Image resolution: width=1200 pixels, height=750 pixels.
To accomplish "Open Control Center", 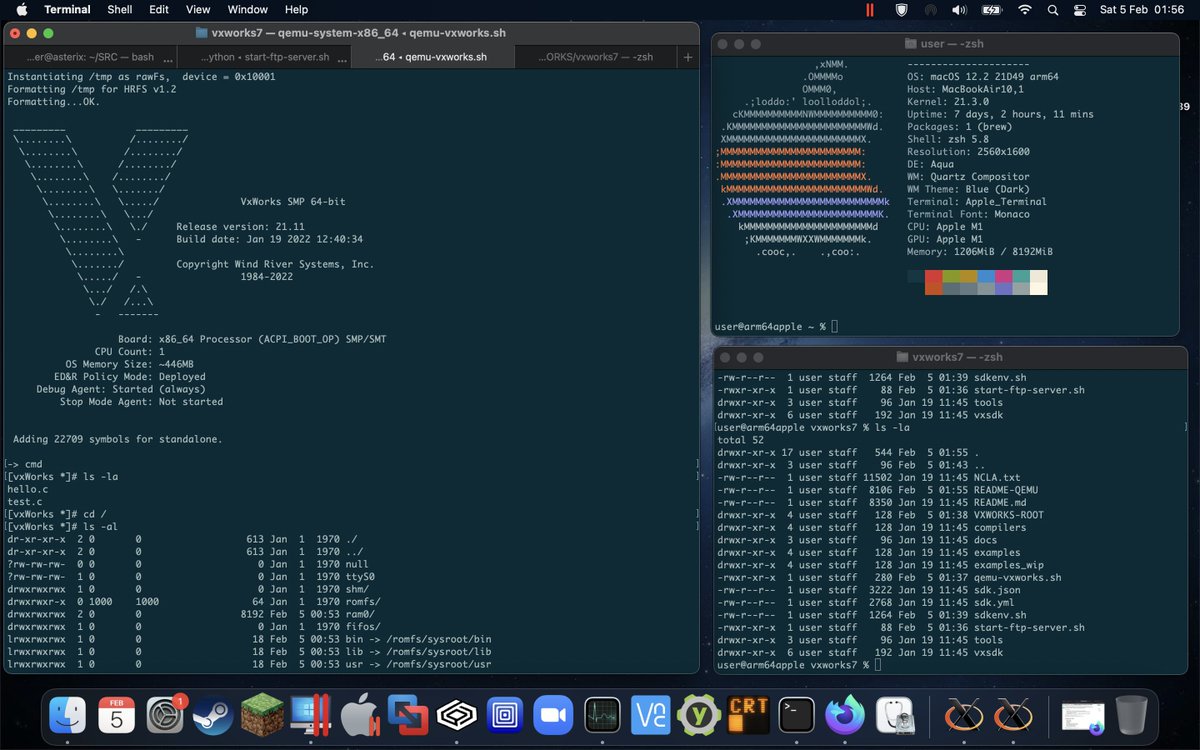I will pyautogui.click(x=1080, y=9).
